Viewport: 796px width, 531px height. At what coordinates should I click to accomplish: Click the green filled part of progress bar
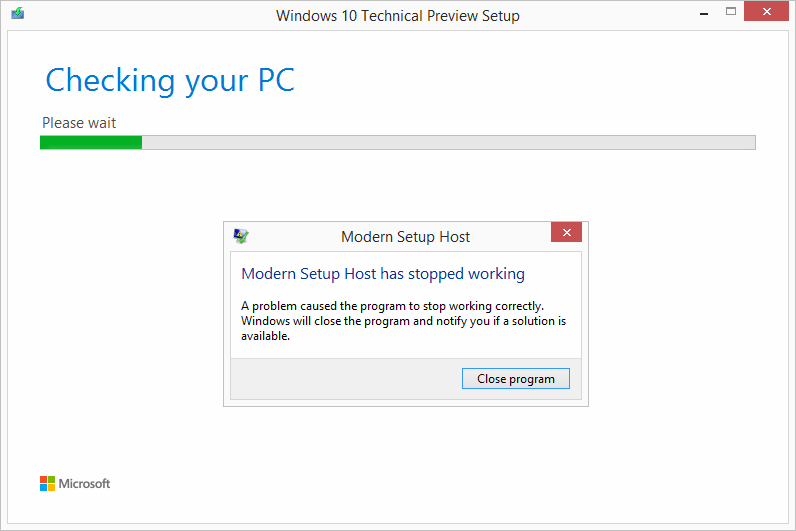[91, 143]
